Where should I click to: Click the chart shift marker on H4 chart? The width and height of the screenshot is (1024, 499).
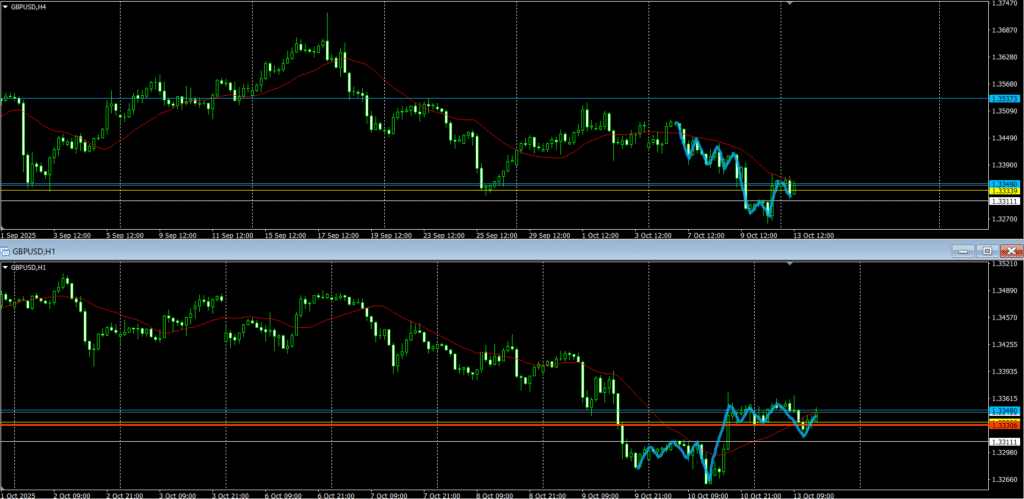coord(791,4)
